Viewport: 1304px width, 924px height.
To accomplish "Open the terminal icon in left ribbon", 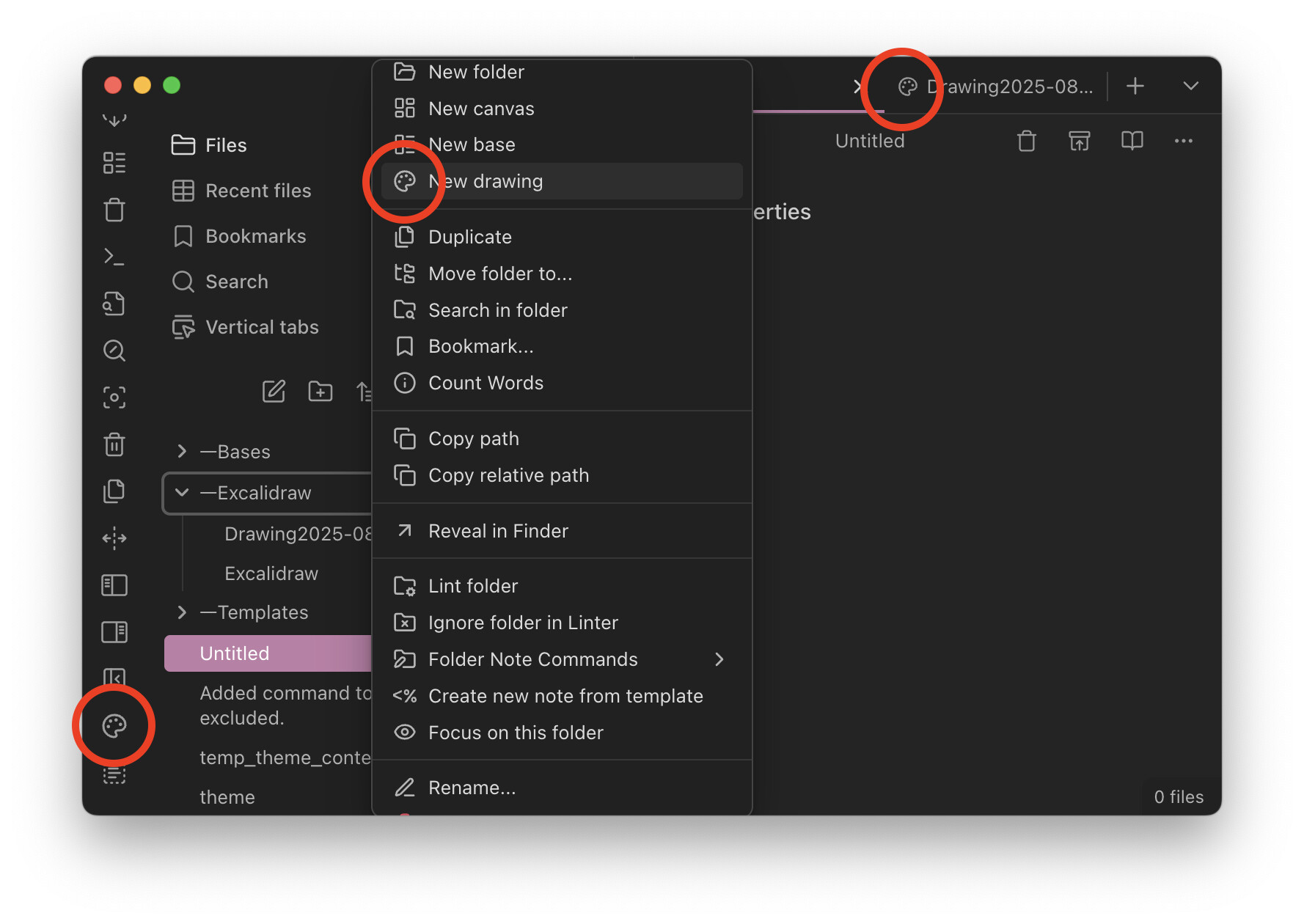I will pos(114,257).
